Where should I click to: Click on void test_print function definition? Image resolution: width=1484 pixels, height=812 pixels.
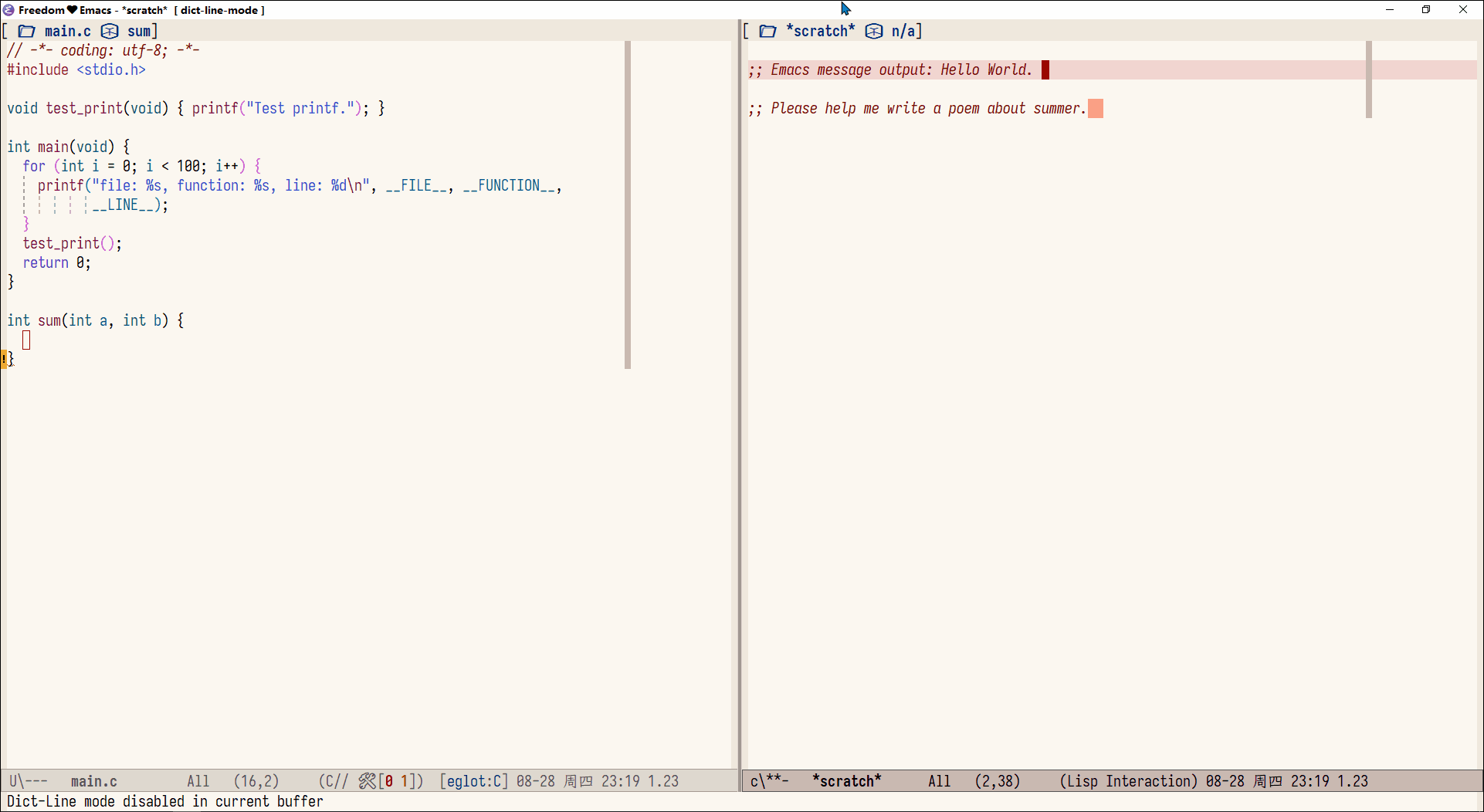(x=196, y=108)
